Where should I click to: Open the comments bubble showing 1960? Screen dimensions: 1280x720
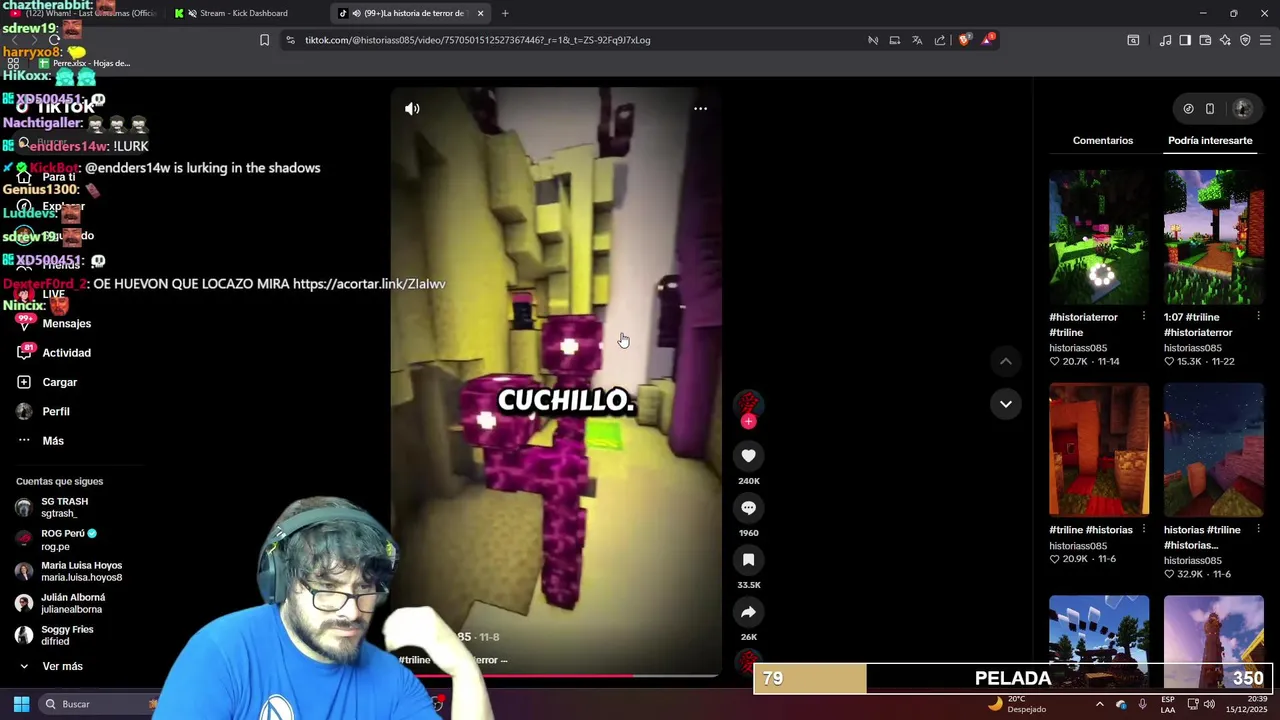[x=748, y=508]
